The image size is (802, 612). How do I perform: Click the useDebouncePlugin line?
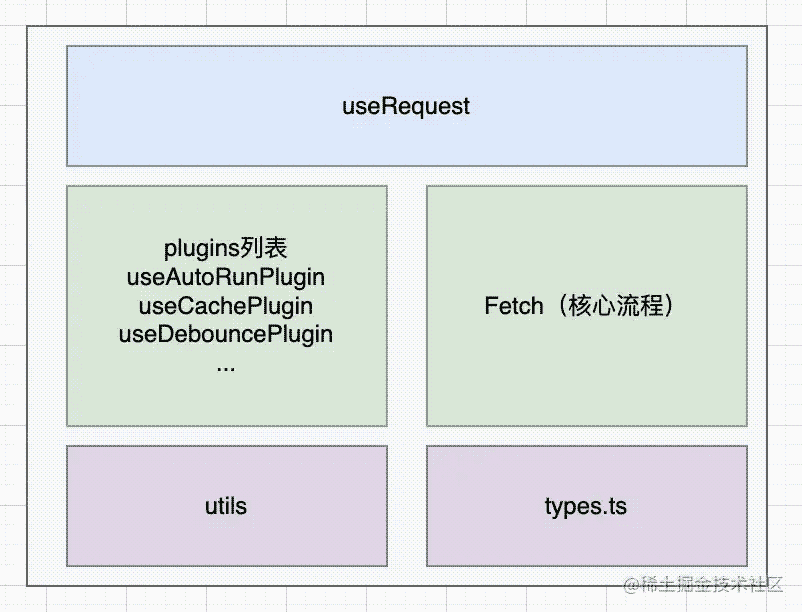coord(226,334)
